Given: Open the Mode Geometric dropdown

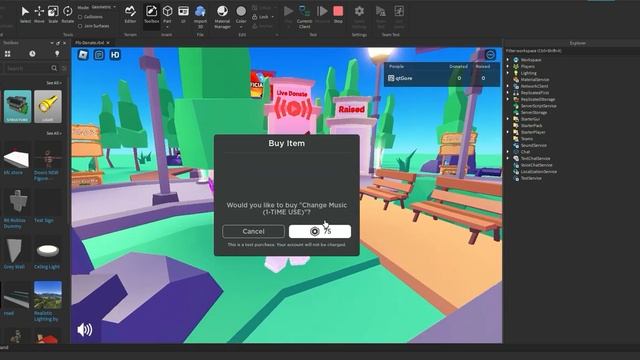Looking at the screenshot, I should 104,7.
